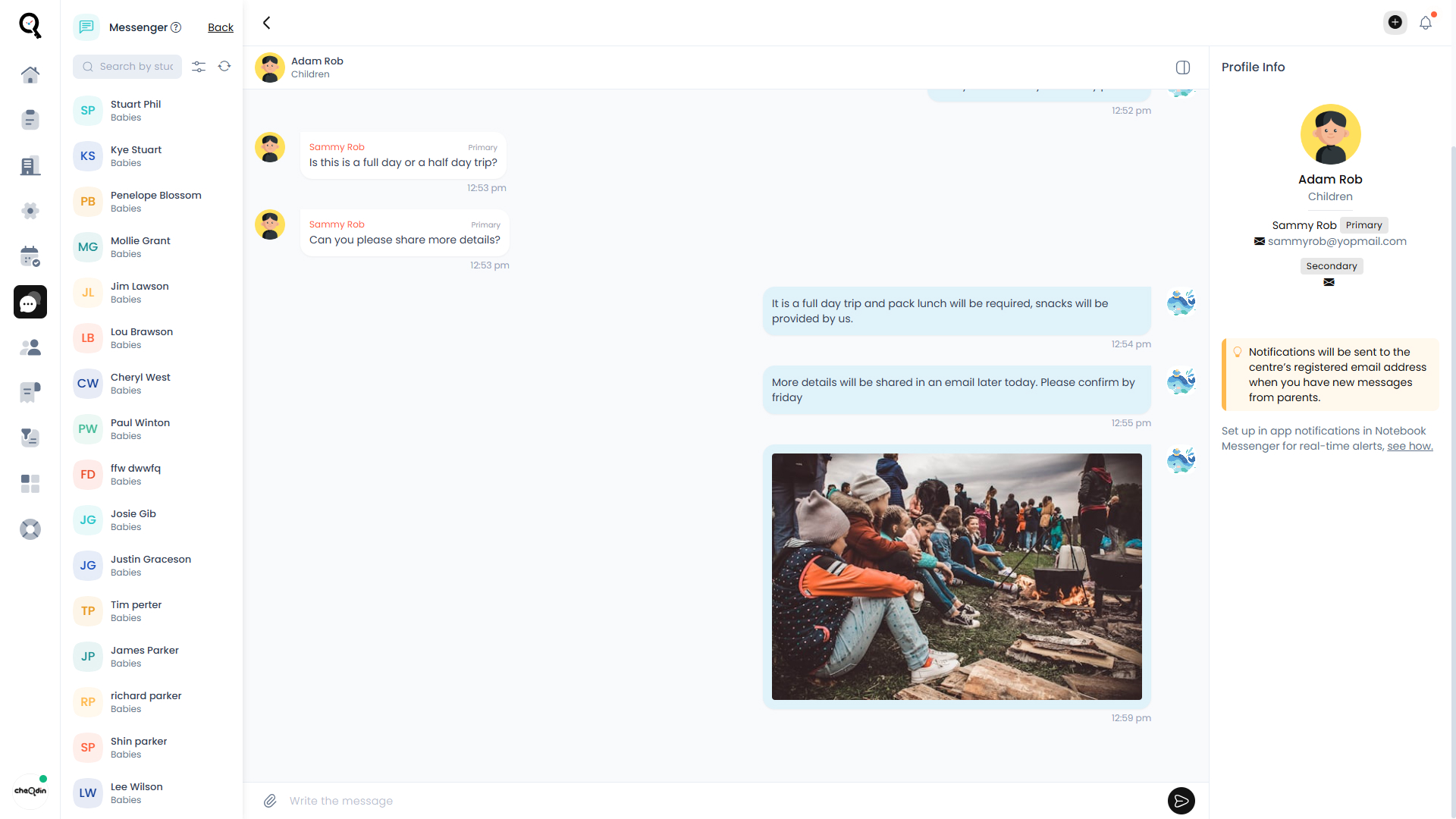Click Back link in Messenger header
This screenshot has width=1456, height=819.
pyautogui.click(x=221, y=27)
